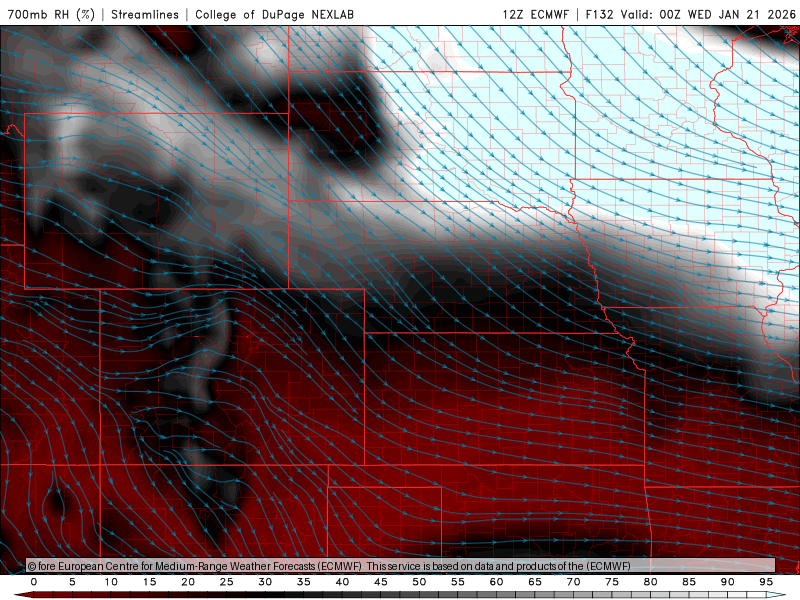Click the ECMWF copyright attribution banner

pyautogui.click(x=401, y=566)
